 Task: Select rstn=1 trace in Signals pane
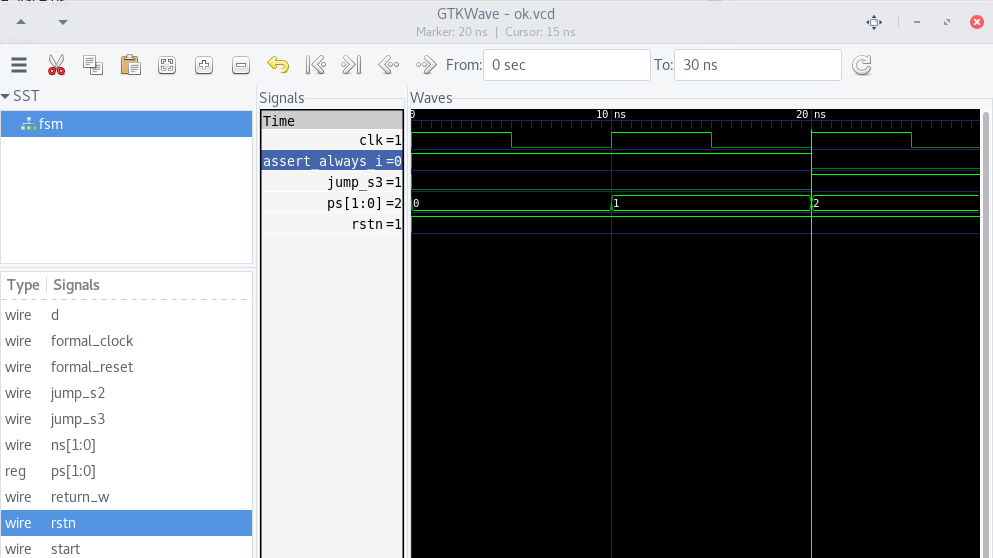(x=332, y=224)
